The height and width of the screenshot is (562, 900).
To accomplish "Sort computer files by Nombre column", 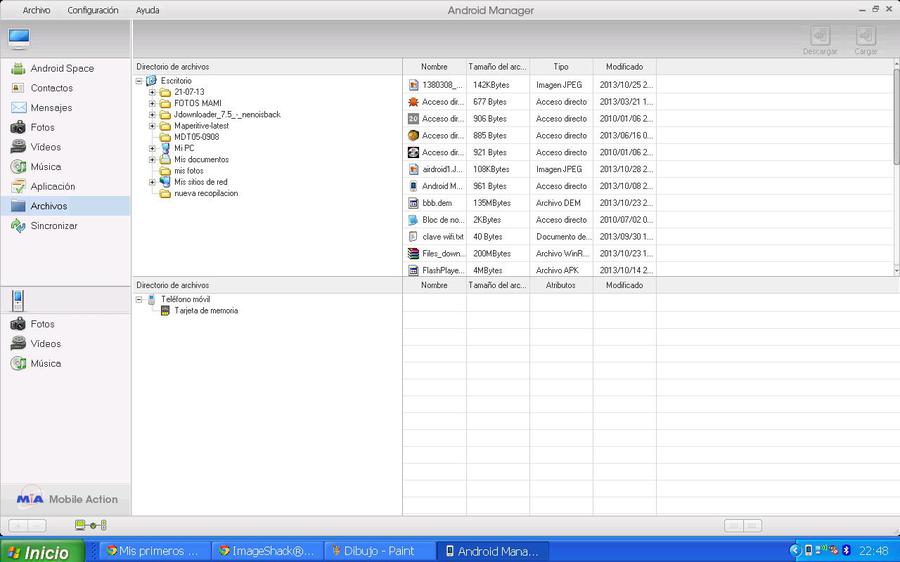I will click(435, 67).
